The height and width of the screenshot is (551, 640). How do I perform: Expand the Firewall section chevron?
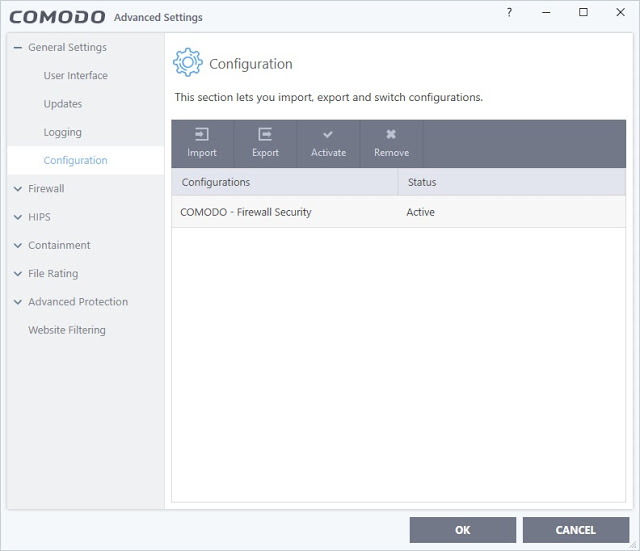[x=18, y=189]
